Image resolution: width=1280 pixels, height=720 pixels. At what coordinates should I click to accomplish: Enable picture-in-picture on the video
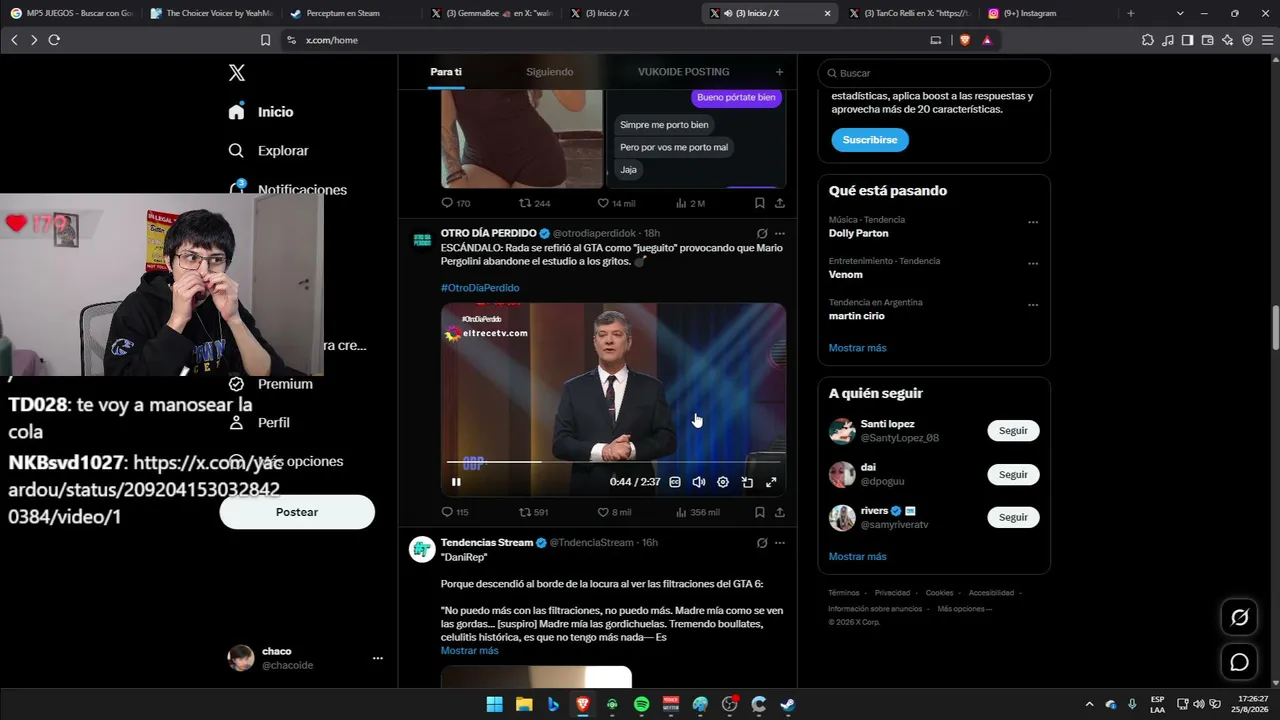coord(747,482)
